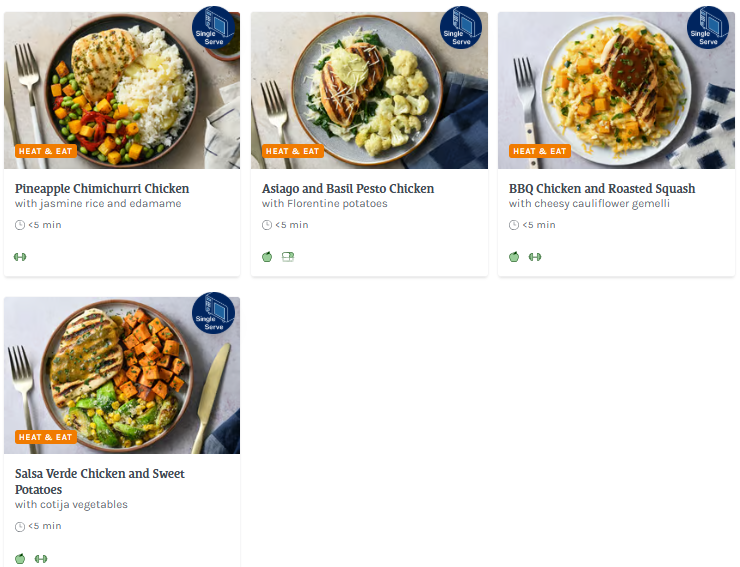This screenshot has height=567, width=740.
Task: Open the BBQ Chicken and Roasted Squash title
Action: point(602,189)
